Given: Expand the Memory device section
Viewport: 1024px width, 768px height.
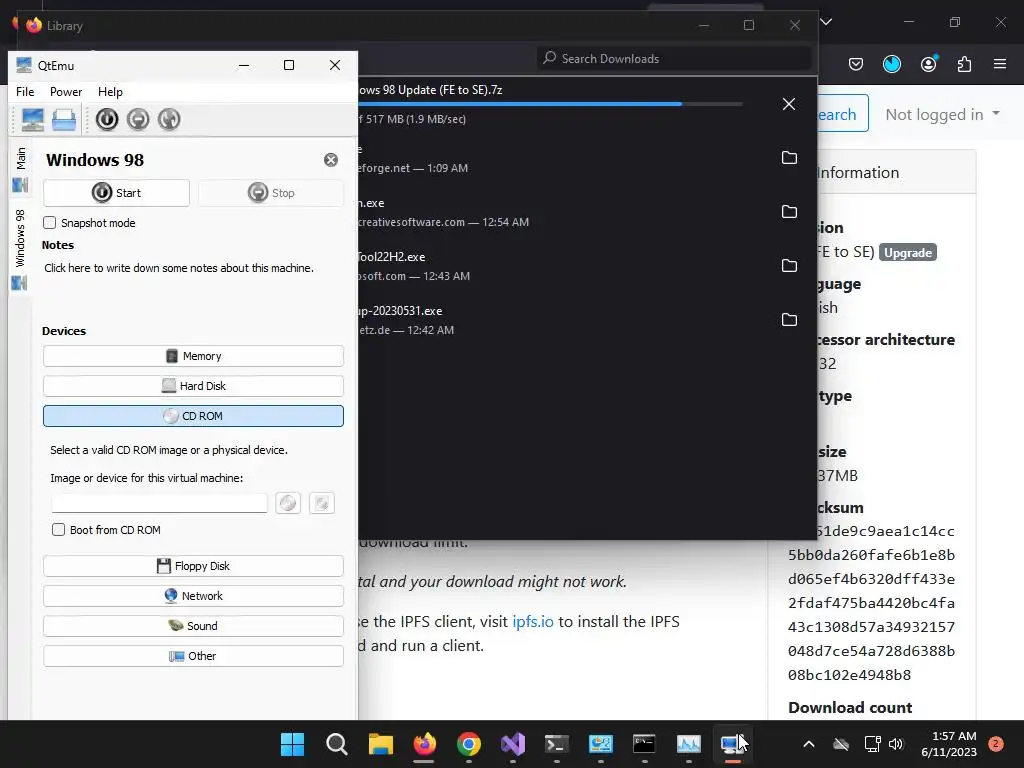Looking at the screenshot, I should point(193,356).
